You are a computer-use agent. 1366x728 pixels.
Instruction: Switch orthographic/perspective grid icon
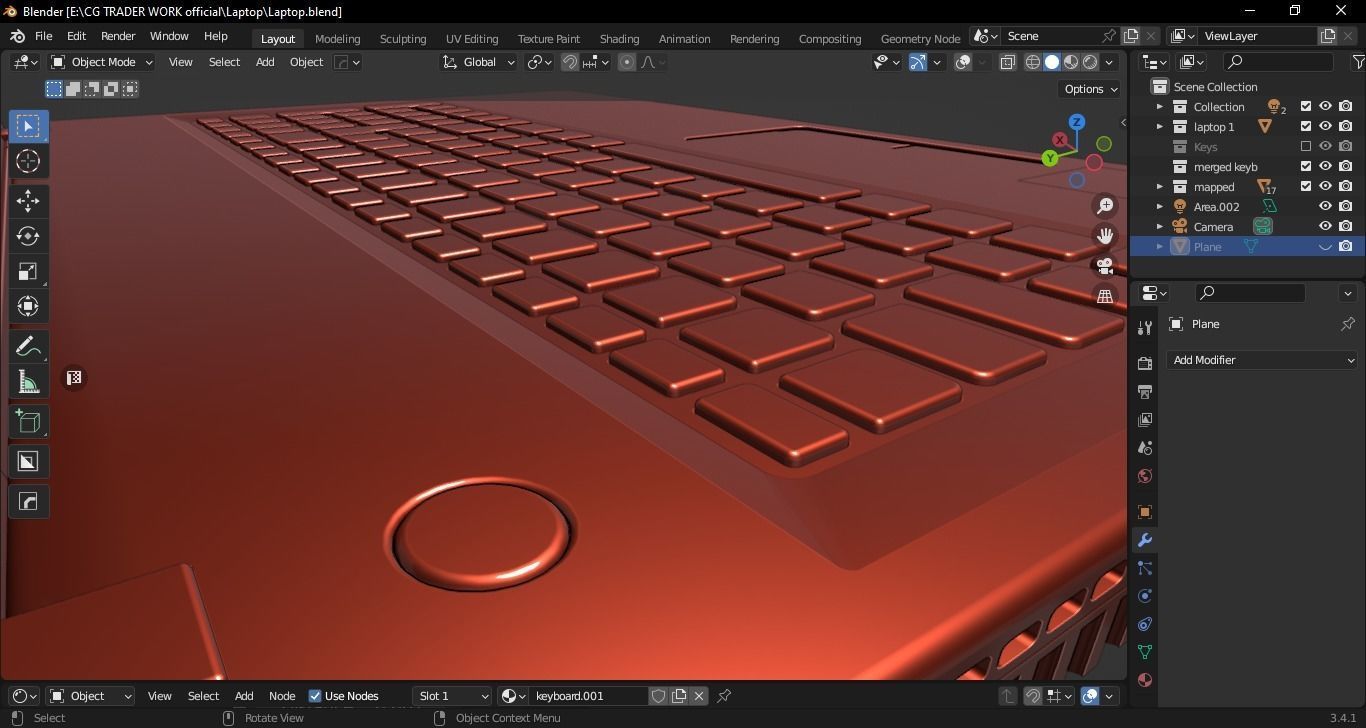coord(1105,296)
